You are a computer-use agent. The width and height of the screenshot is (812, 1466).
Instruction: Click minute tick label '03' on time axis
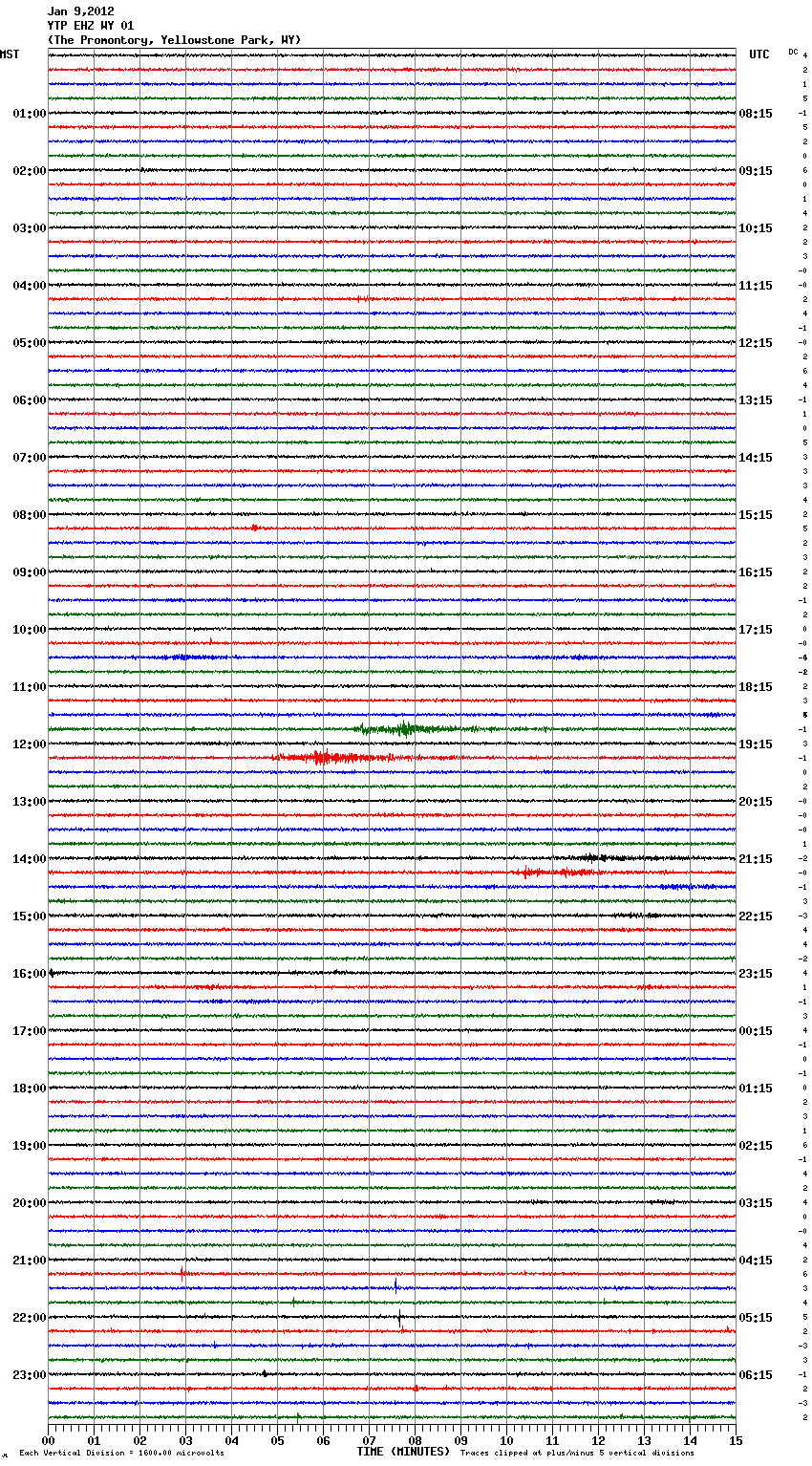(x=185, y=1440)
